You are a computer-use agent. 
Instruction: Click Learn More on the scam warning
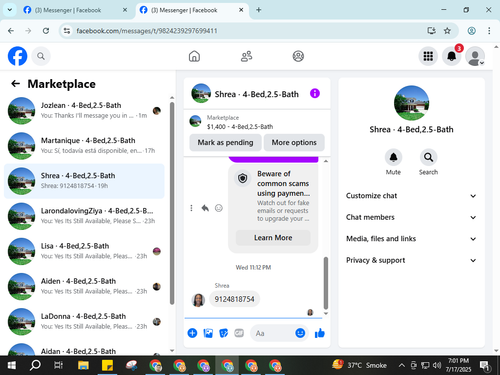pyautogui.click(x=273, y=238)
